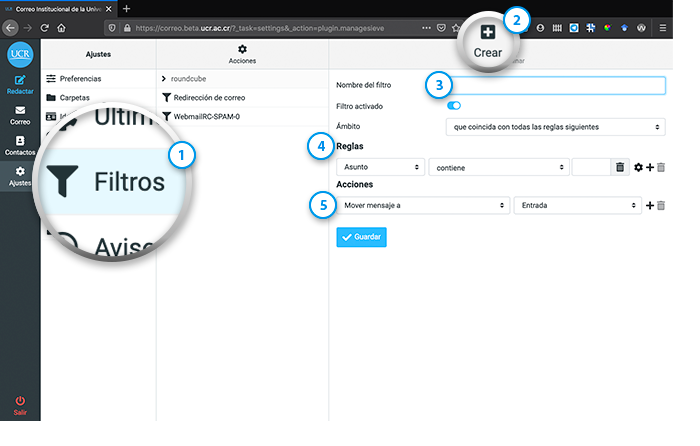This screenshot has width=700, height=446.
Task: Expand the 'contiene' operator dropdown
Action: 499,167
